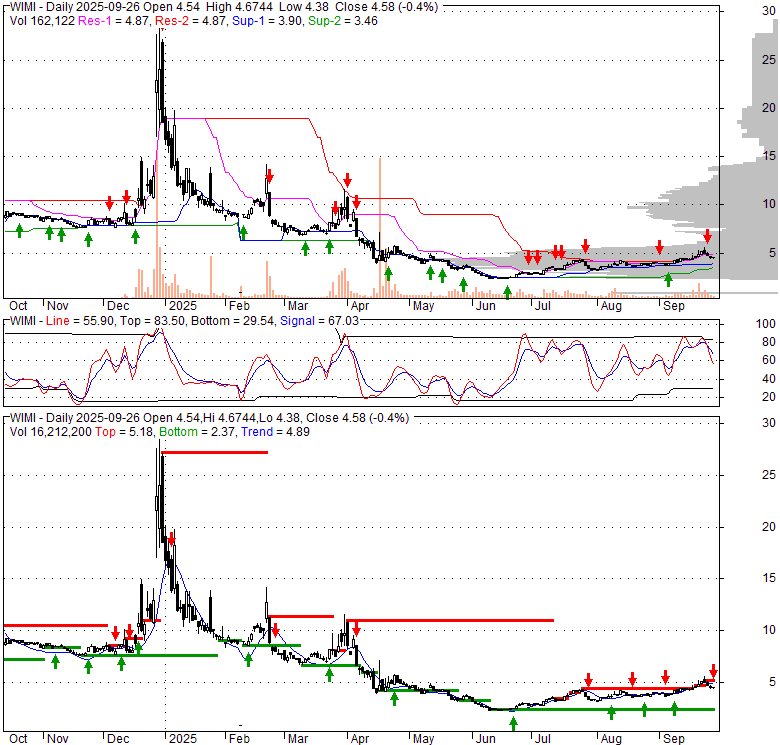
Task: Click 'Vol 162,122' text in top chart
Action: tap(42, 21)
